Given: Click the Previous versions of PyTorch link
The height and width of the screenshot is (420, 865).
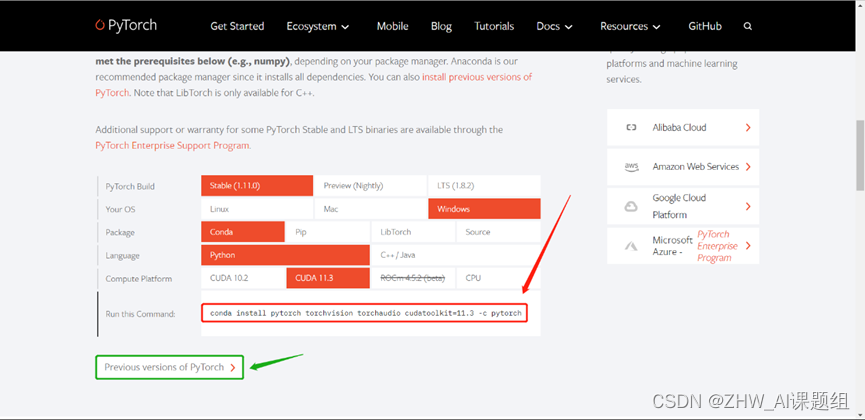Looking at the screenshot, I should 169,367.
